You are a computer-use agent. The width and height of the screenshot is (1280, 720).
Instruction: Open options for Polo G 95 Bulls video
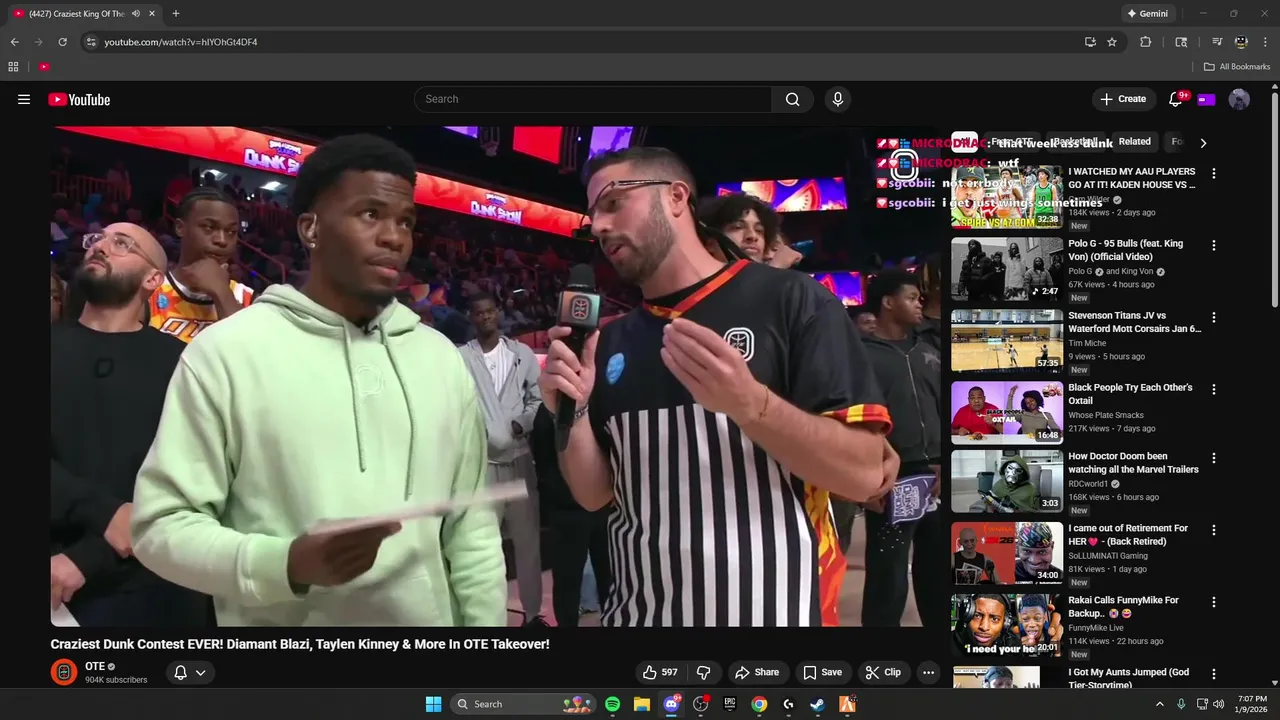[1214, 245]
